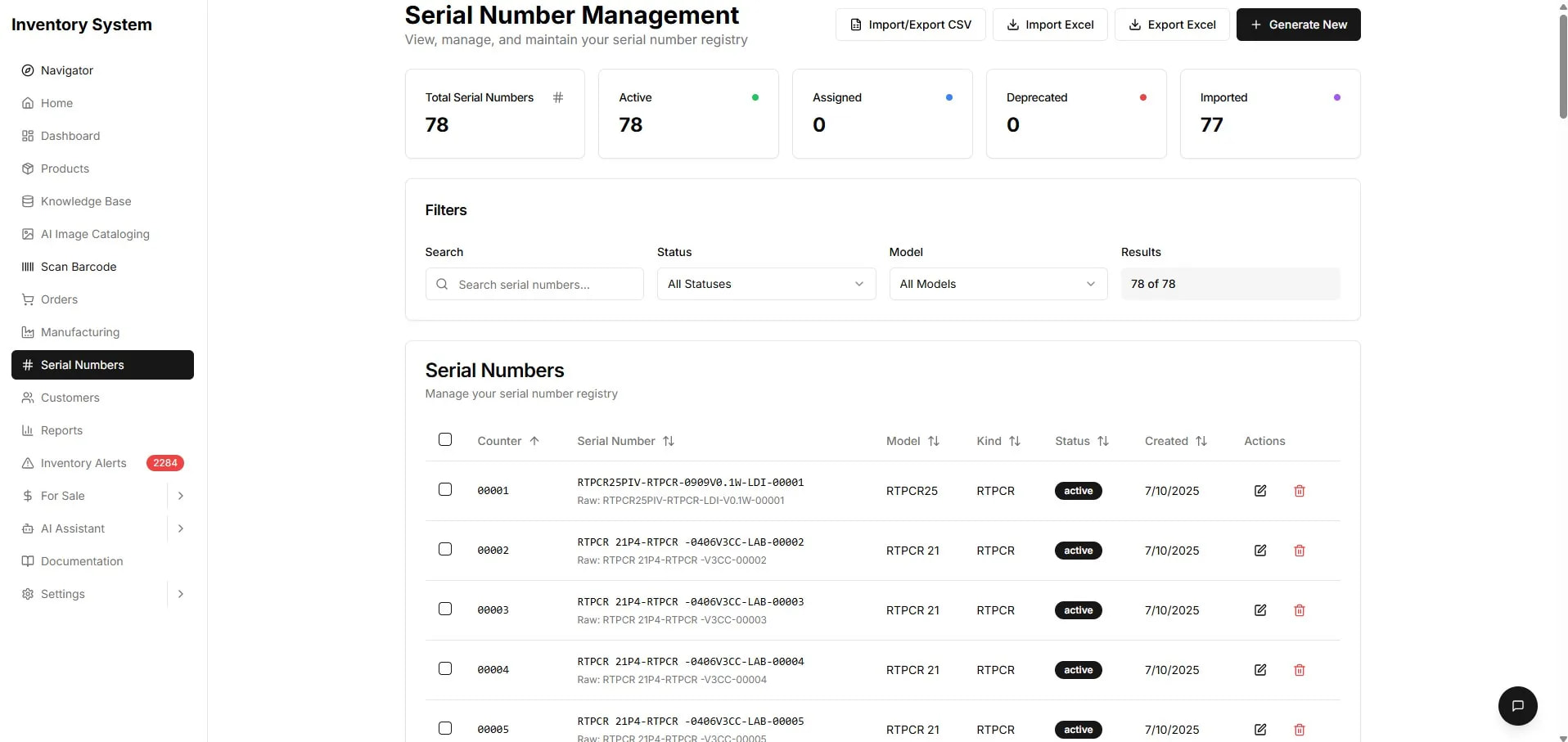Viewport: 1568px width, 742px height.
Task: Open the edit icon for row 00003
Action: pos(1260,610)
